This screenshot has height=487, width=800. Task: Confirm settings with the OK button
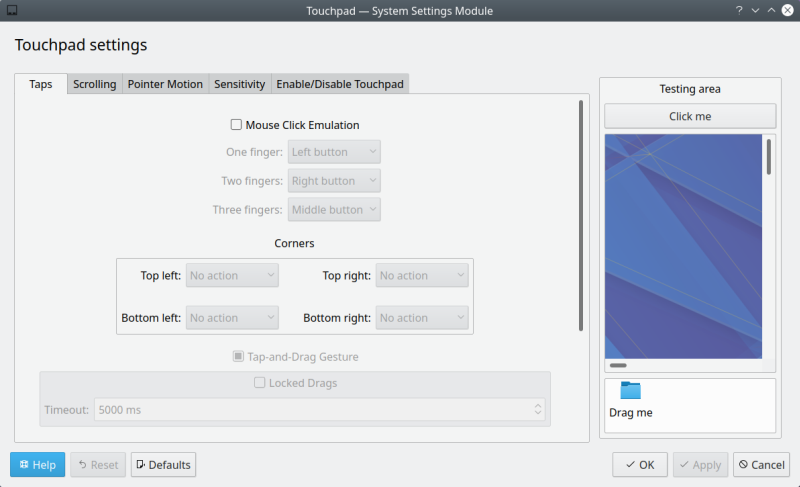[x=639, y=464]
